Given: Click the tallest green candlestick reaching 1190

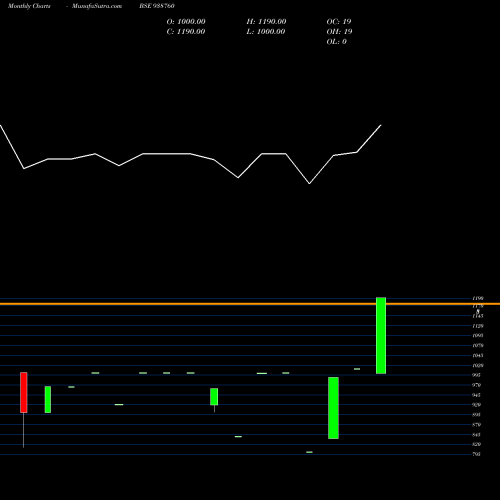Looking at the screenshot, I should (381, 335).
